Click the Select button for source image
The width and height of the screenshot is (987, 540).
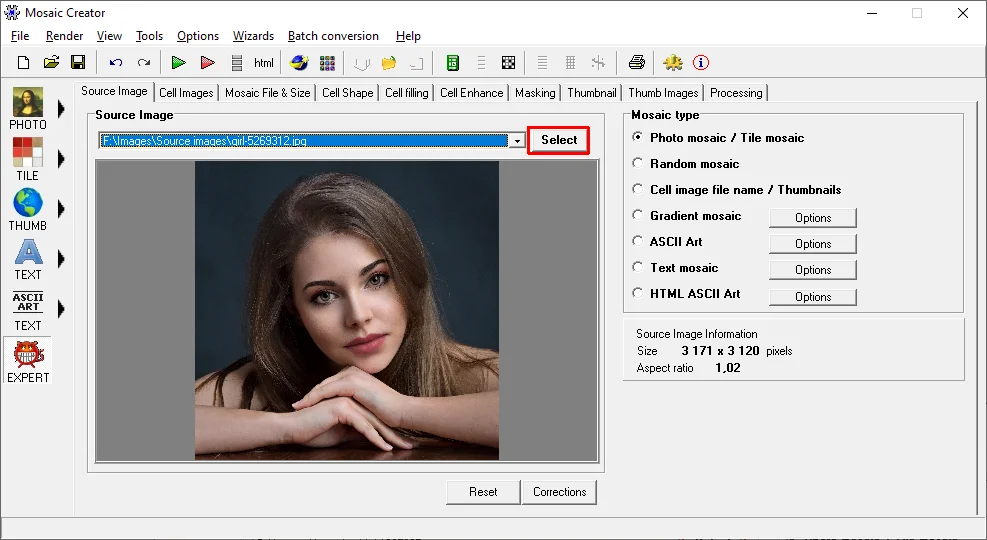(x=559, y=140)
